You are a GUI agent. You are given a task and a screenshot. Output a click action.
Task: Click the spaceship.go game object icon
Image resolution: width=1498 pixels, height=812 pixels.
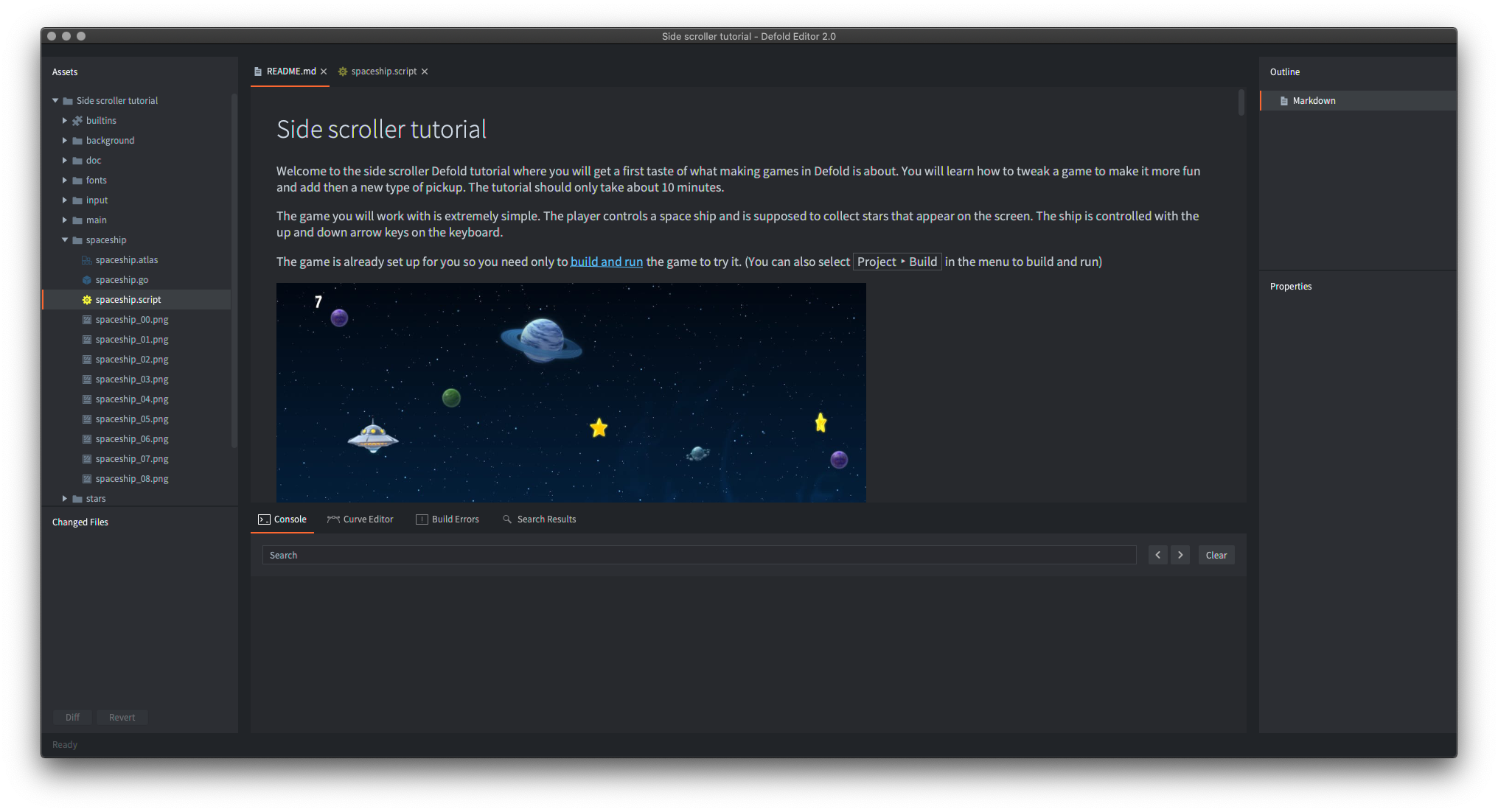[87, 280]
